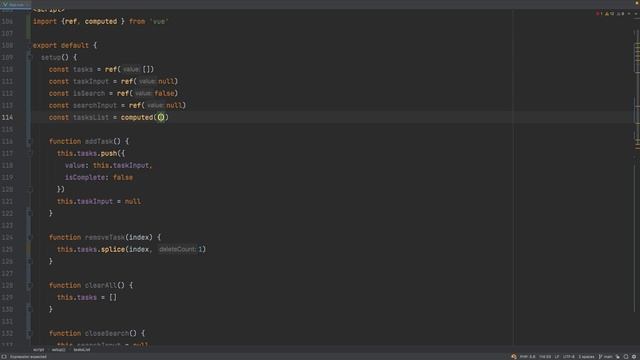Click 'splice' method call
Image resolution: width=640 pixels, height=360 pixels.
pos(113,249)
